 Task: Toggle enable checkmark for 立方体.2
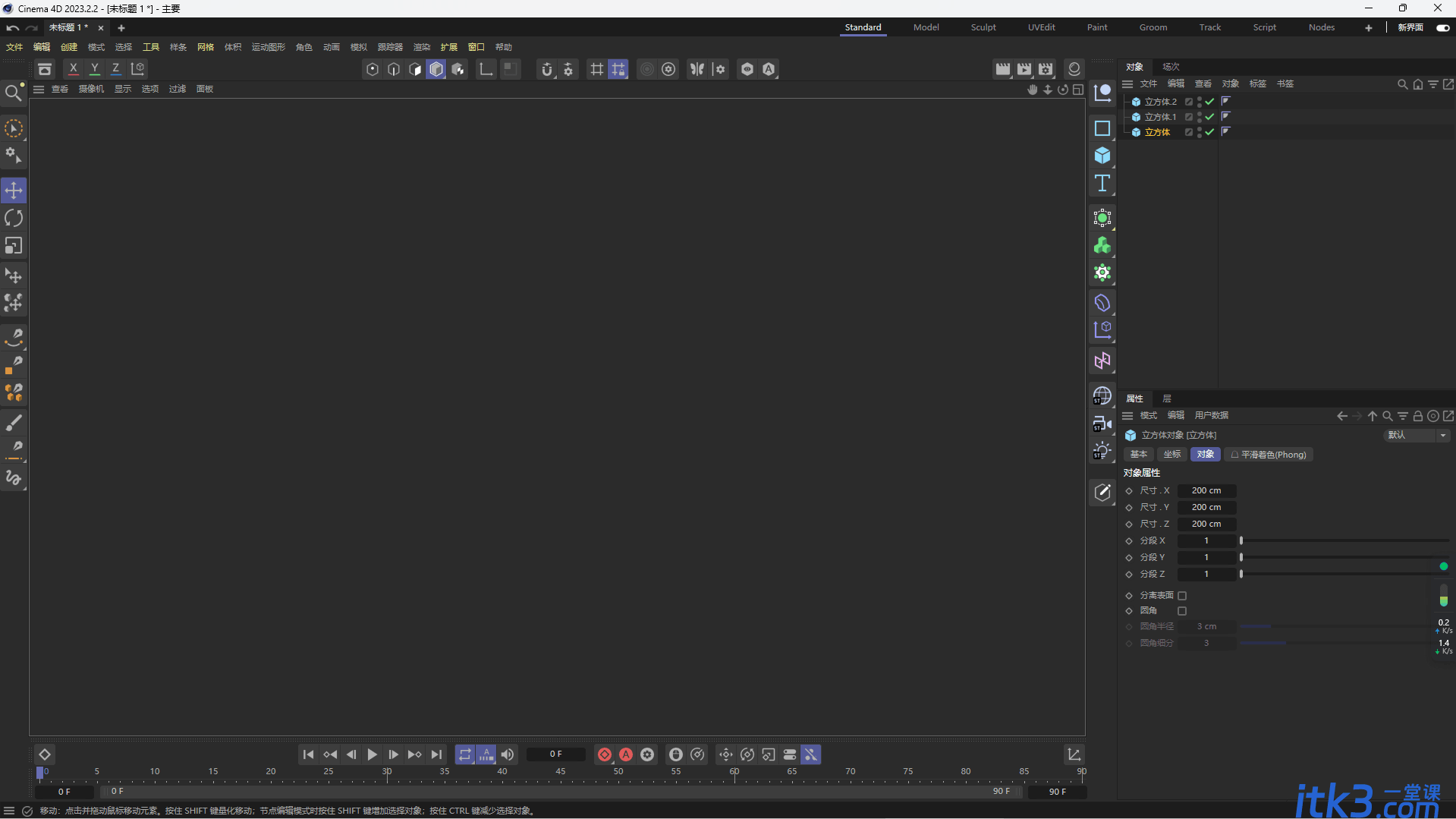coord(1209,102)
